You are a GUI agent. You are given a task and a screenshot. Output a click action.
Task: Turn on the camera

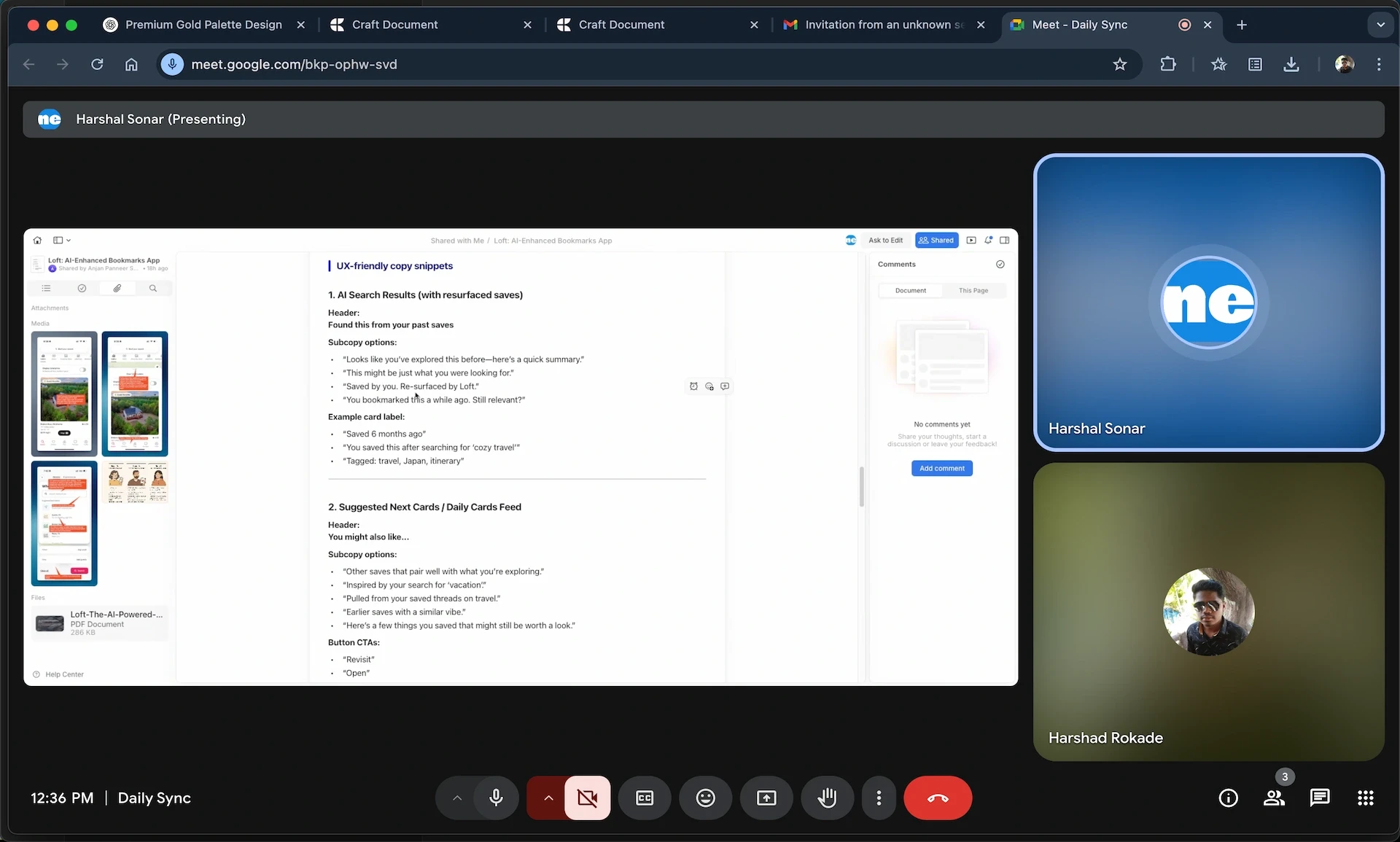click(587, 798)
